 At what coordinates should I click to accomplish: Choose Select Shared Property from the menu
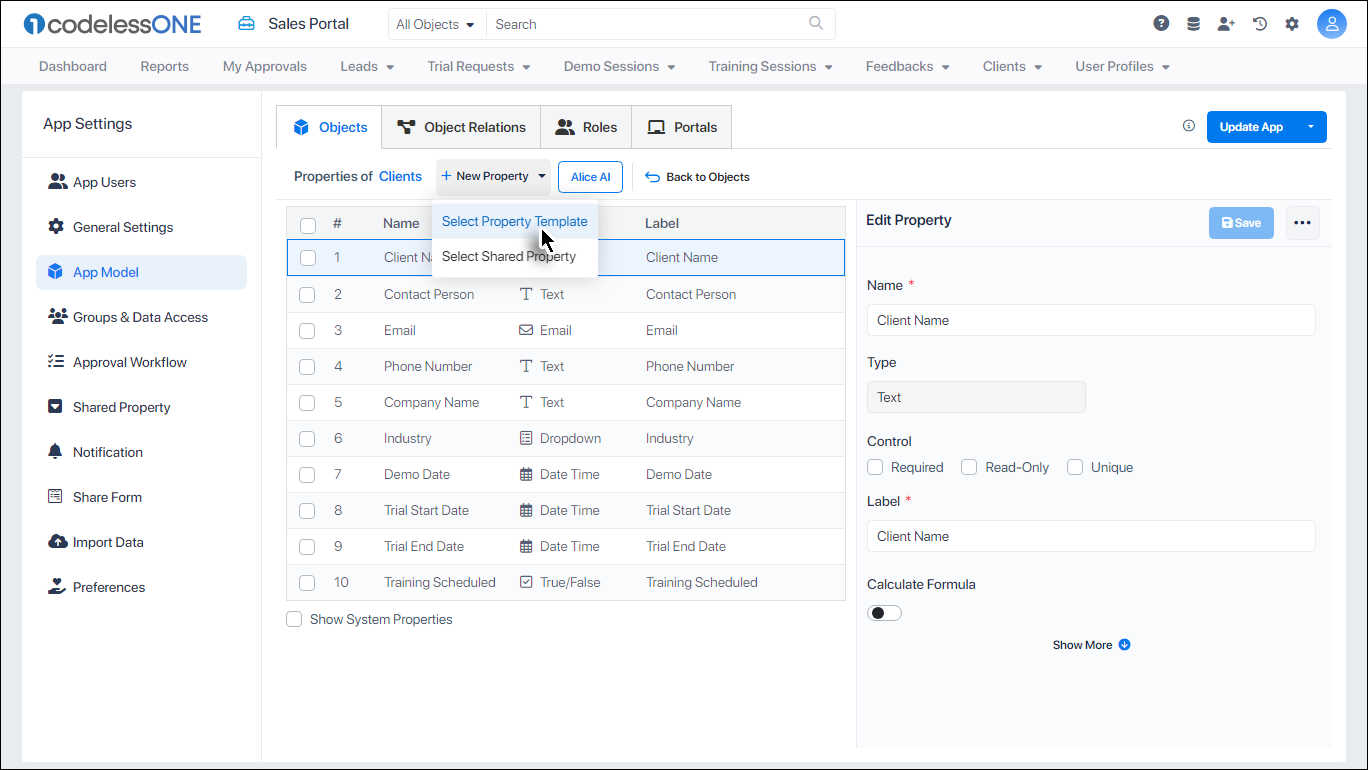(513, 256)
